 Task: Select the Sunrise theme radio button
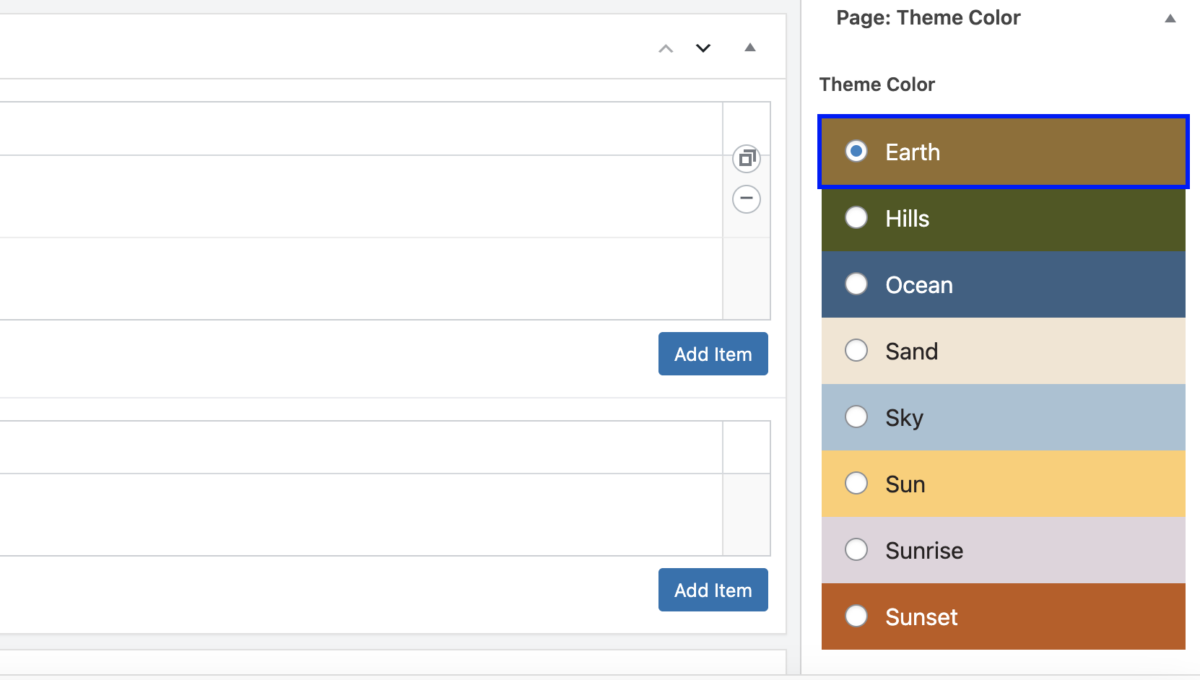click(x=856, y=550)
